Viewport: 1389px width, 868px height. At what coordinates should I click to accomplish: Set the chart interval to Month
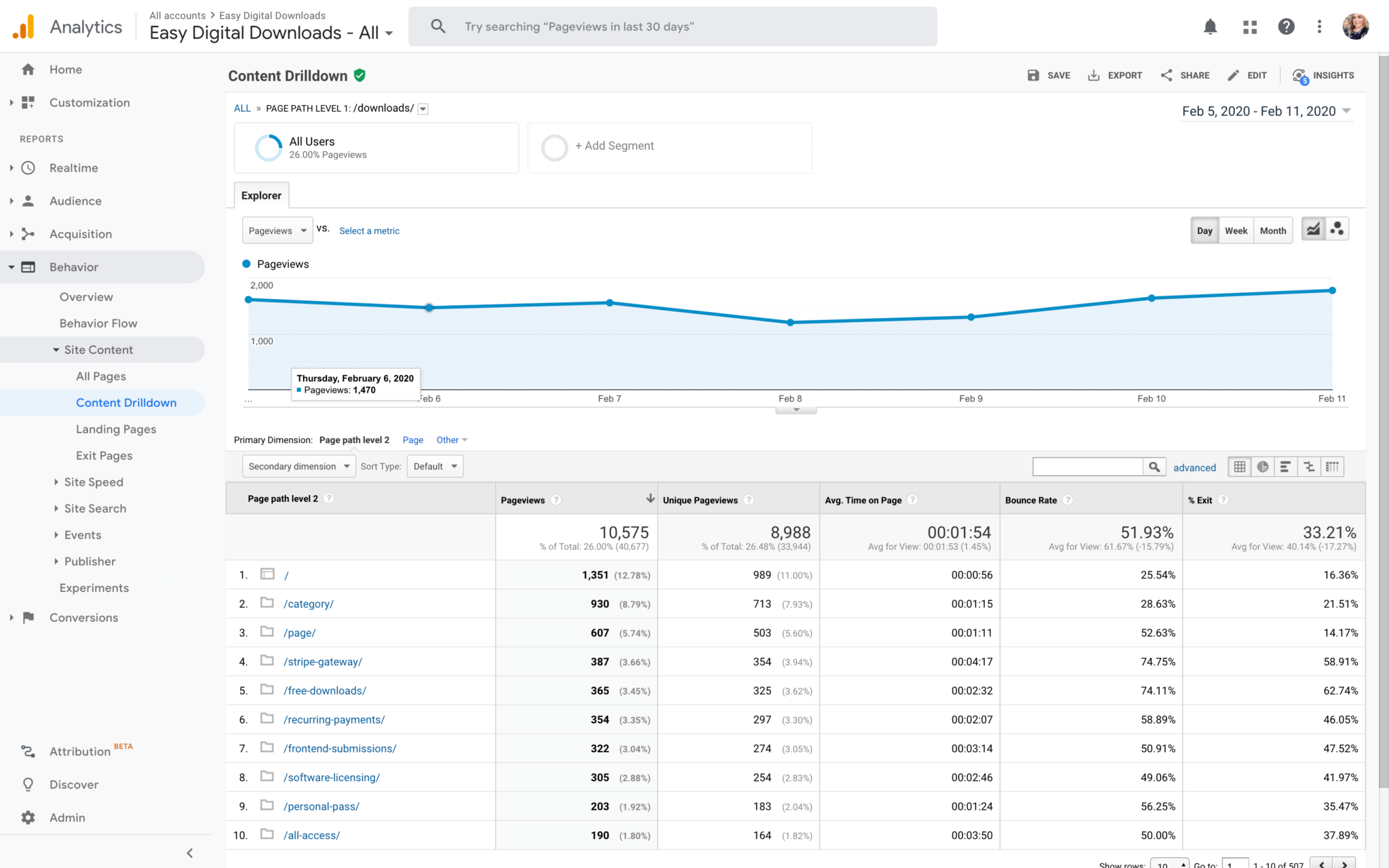(x=1273, y=231)
